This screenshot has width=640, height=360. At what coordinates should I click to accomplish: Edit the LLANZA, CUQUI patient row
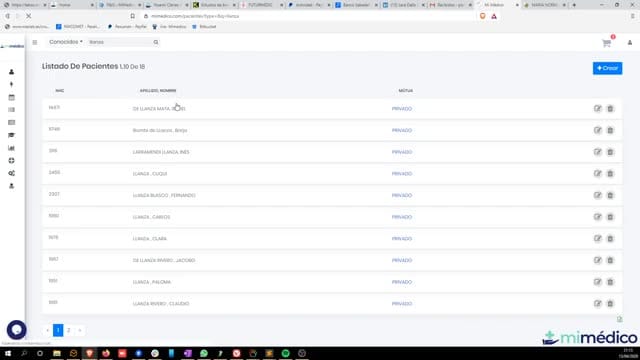[598, 173]
